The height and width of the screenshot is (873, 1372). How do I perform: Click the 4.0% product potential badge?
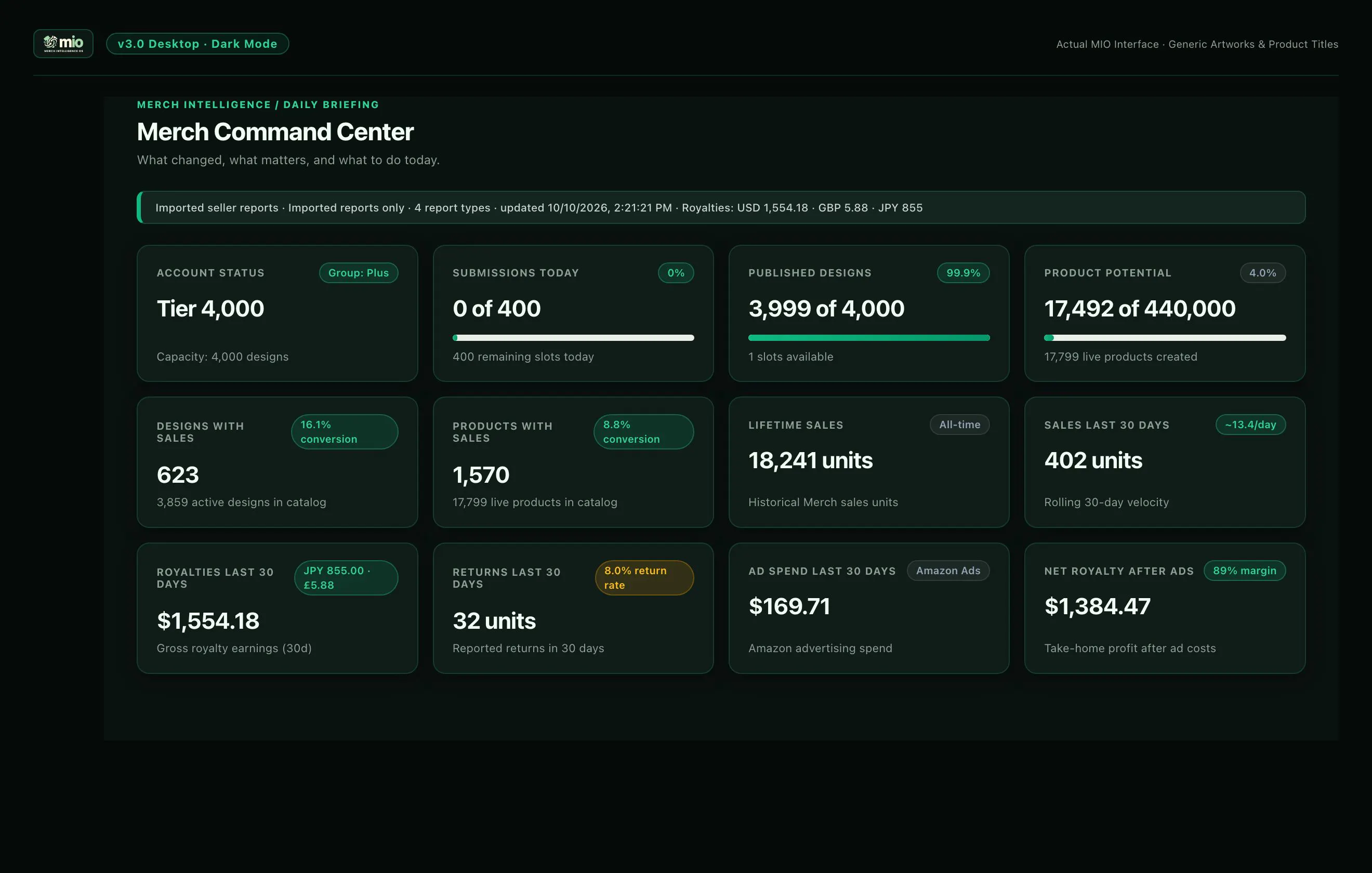click(1263, 273)
